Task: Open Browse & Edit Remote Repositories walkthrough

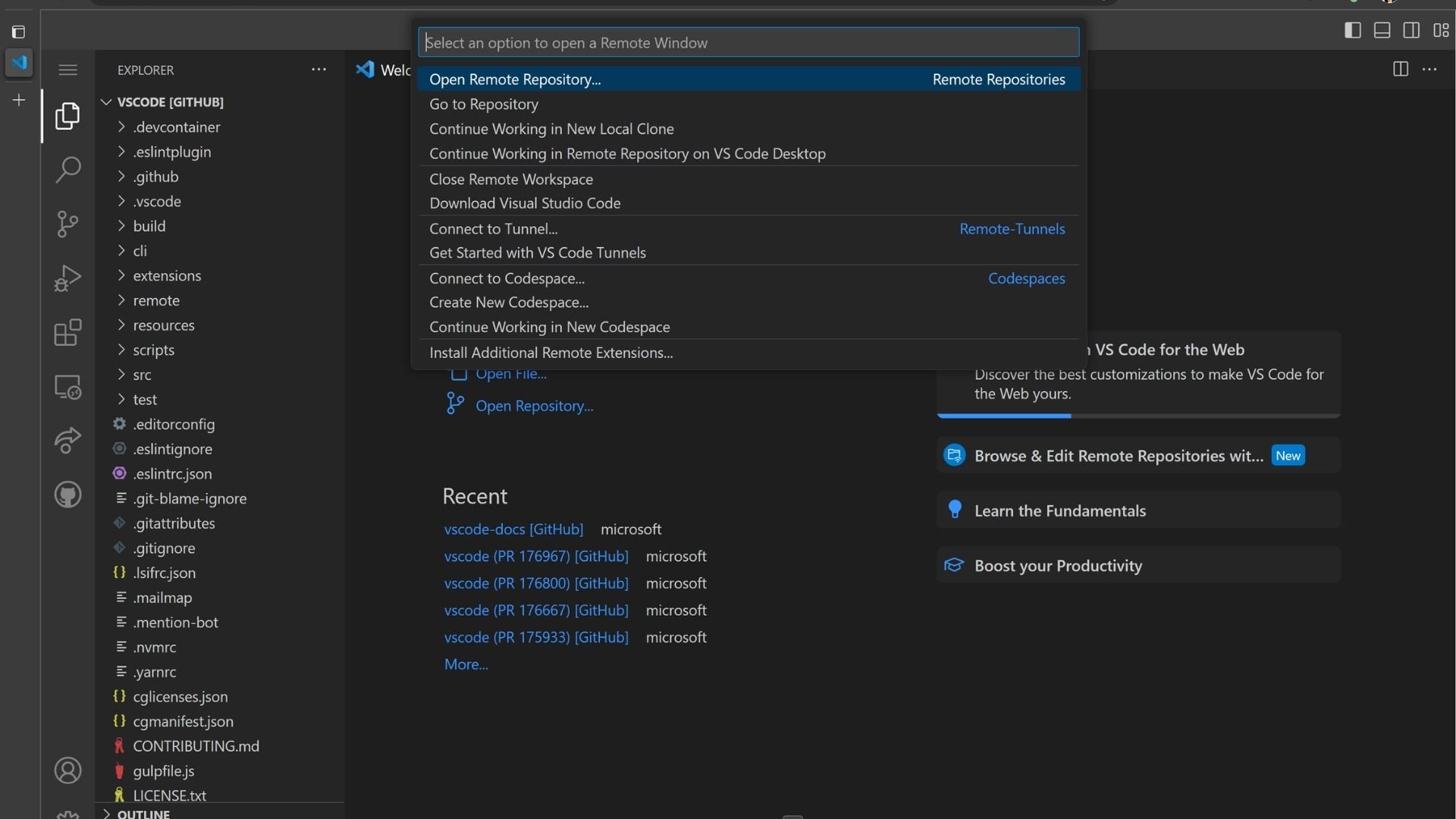Action: point(1138,456)
